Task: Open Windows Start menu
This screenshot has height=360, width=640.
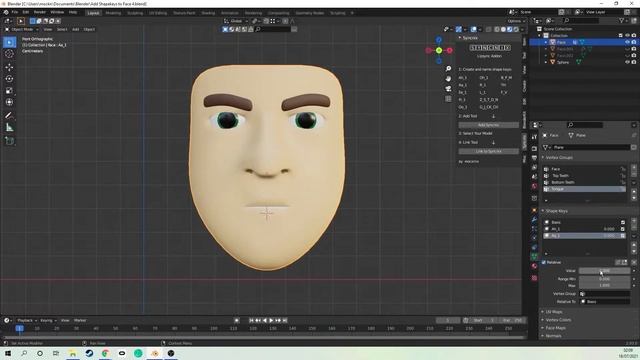Action: (8, 353)
